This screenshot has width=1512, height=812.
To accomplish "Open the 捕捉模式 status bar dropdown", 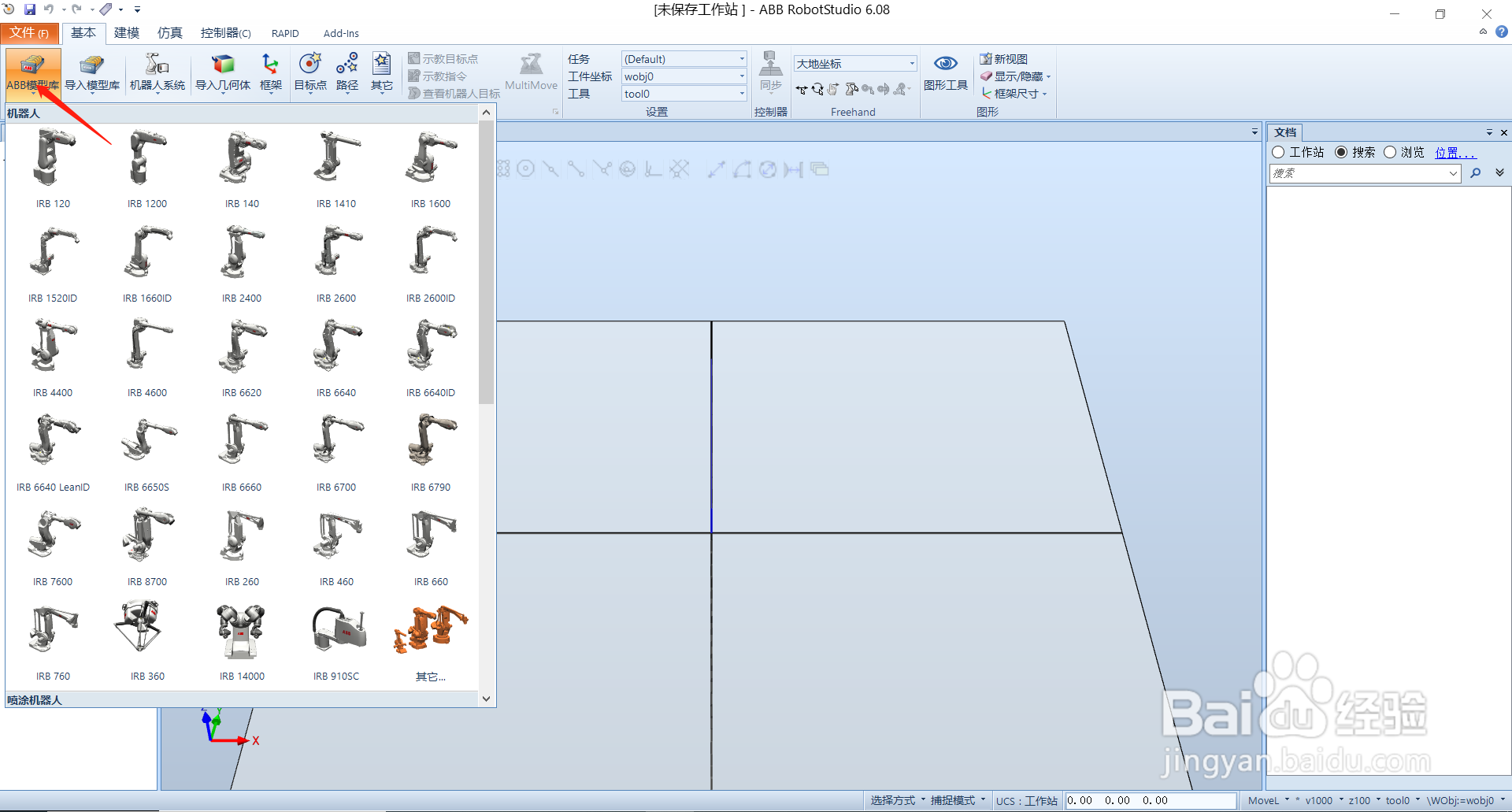I will [x=958, y=800].
